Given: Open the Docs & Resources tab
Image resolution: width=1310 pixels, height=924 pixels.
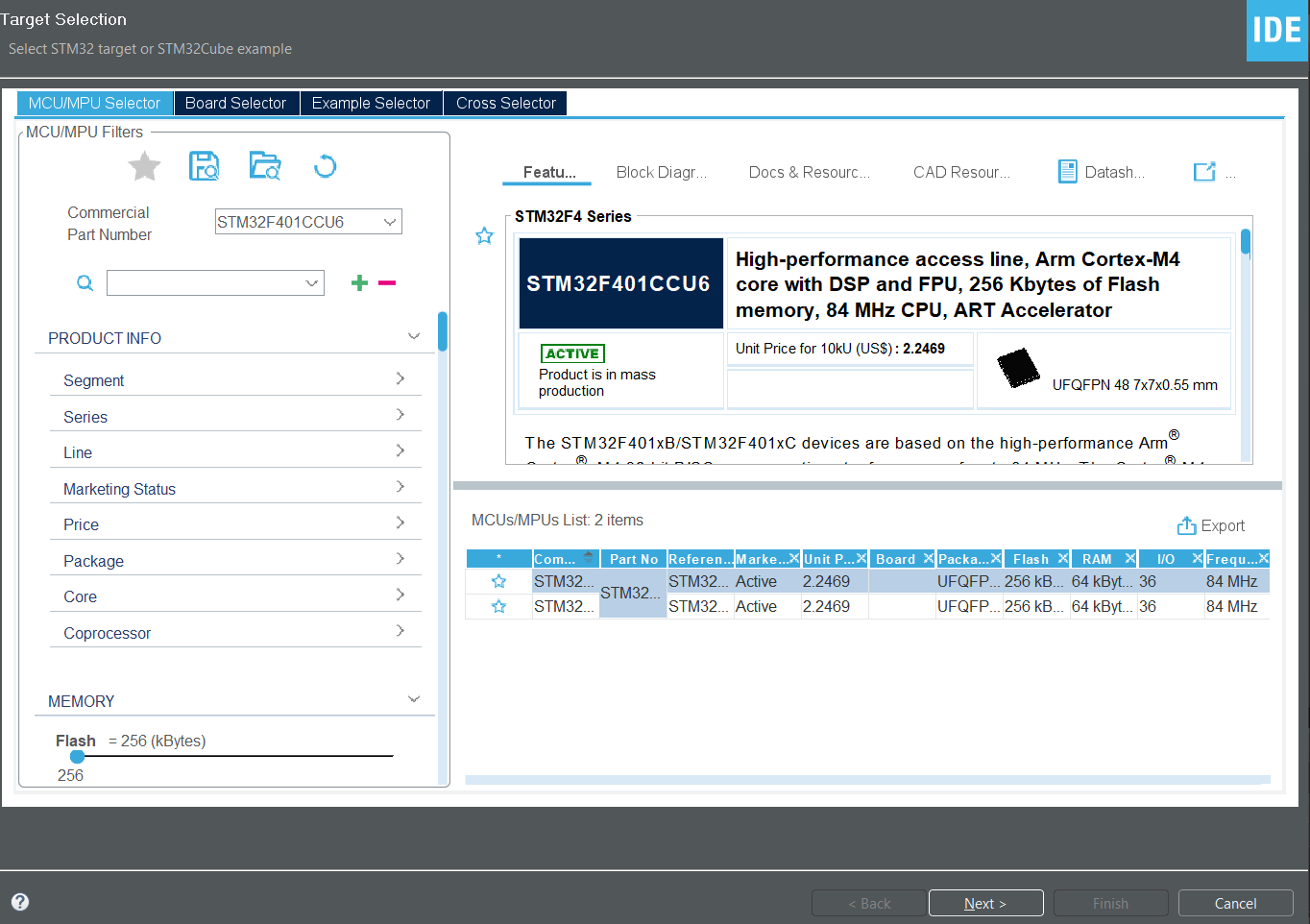Looking at the screenshot, I should (x=809, y=172).
